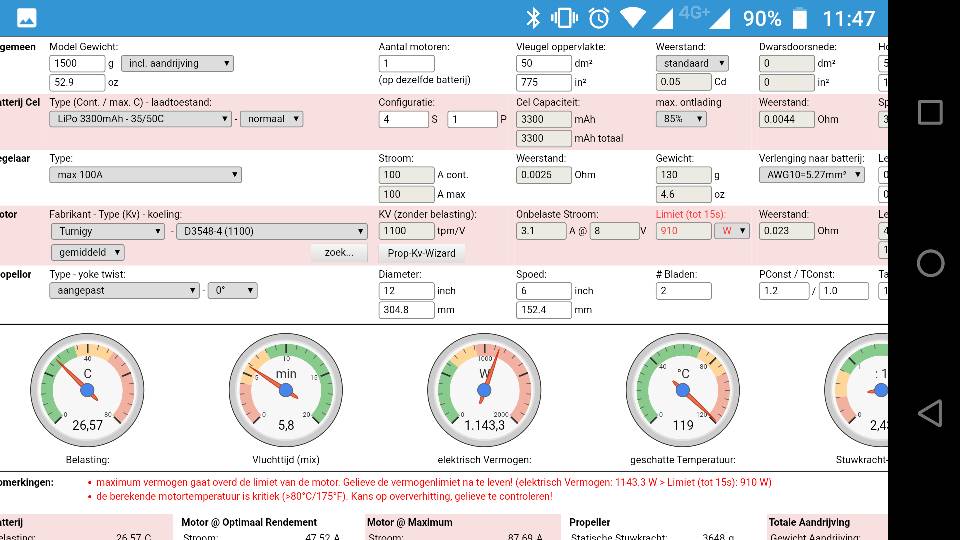Click the 'zoek...' motor search button
This screenshot has height=540, width=960.
(x=339, y=252)
